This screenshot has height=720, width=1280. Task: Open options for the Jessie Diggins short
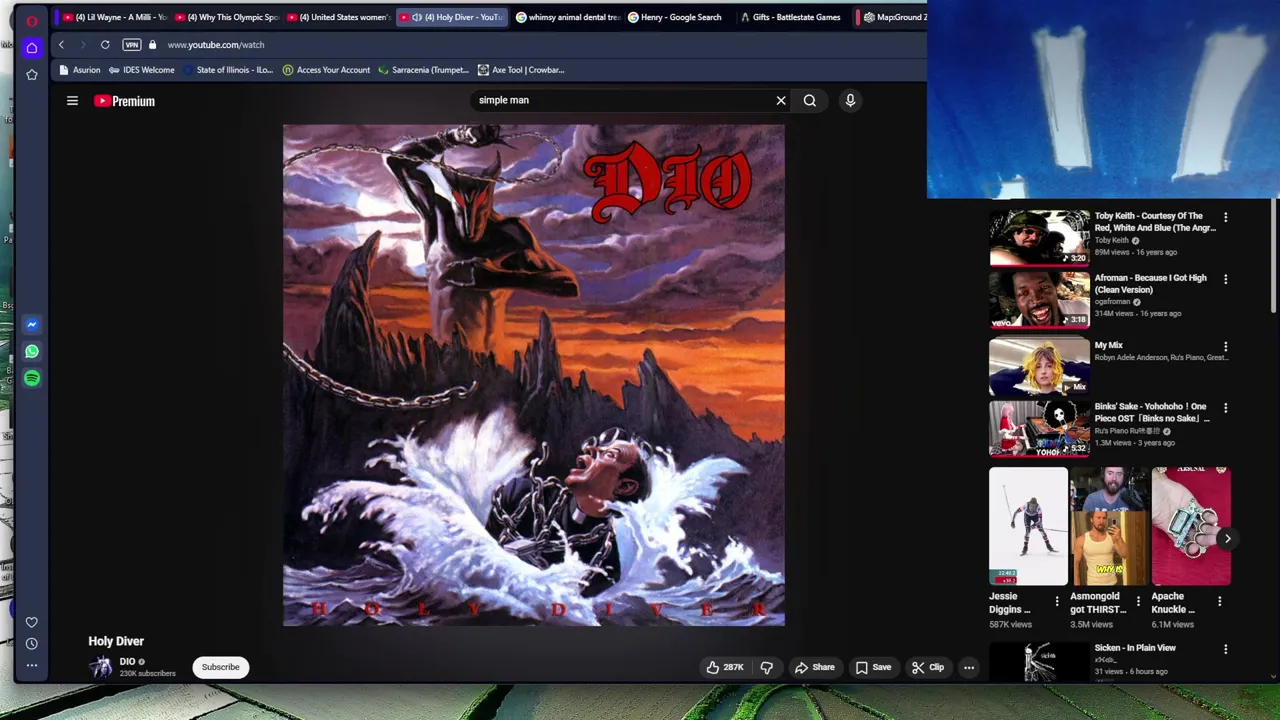click(1057, 601)
